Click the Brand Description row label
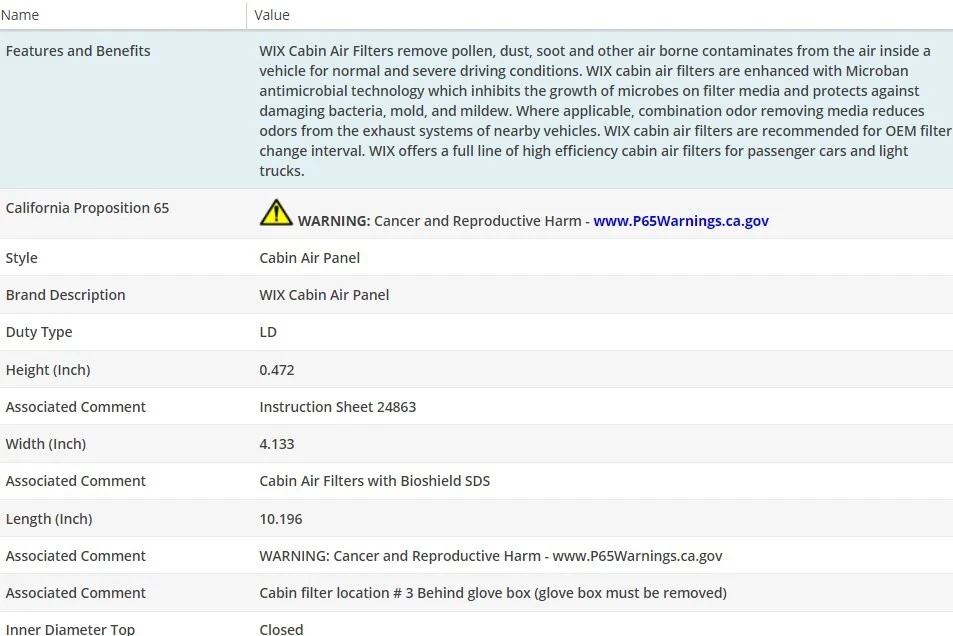 66,295
